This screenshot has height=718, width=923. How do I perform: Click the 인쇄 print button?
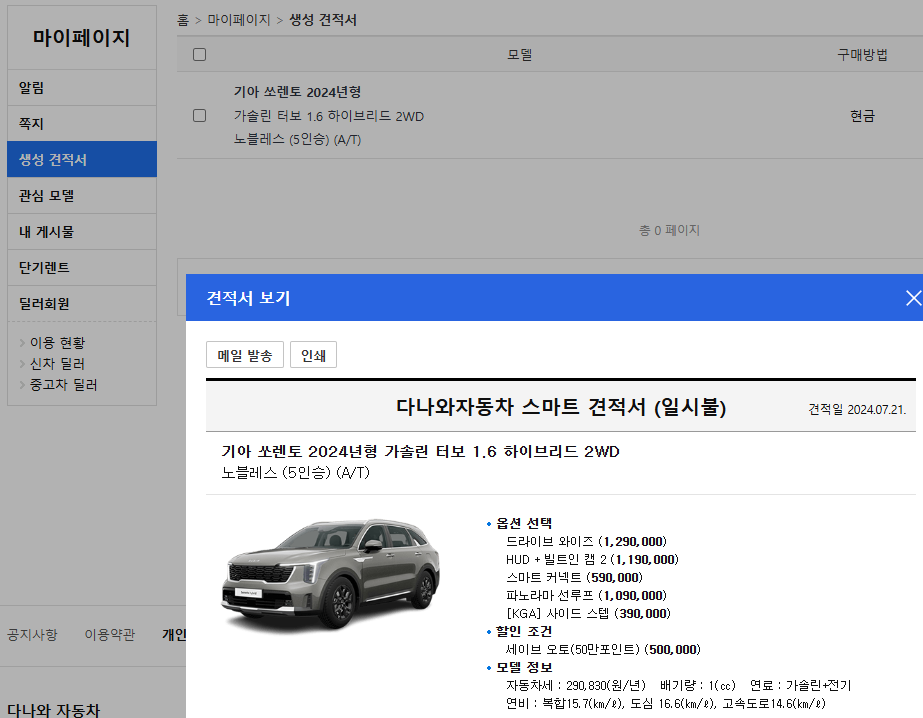[x=313, y=355]
